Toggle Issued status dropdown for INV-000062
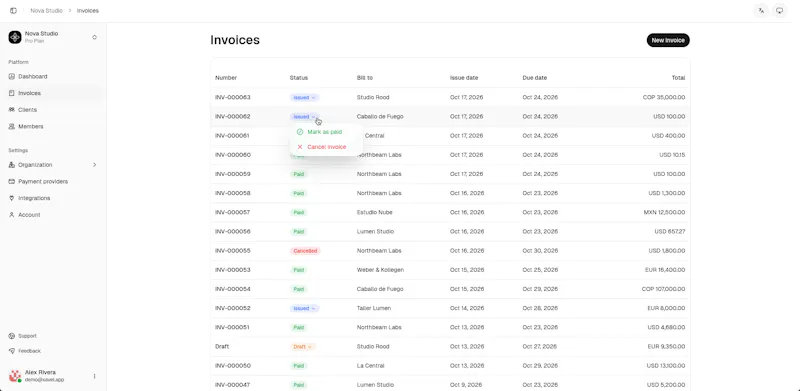 point(305,117)
